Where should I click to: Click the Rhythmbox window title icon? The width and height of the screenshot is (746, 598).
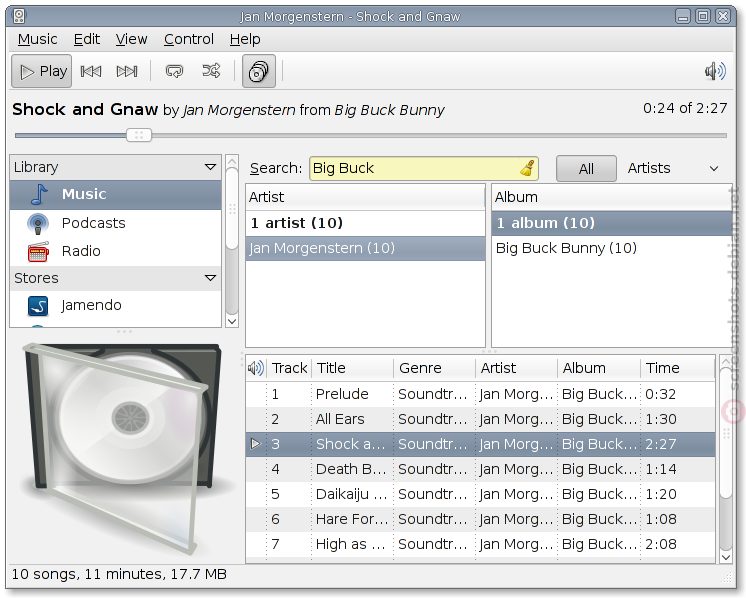[x=19, y=16]
